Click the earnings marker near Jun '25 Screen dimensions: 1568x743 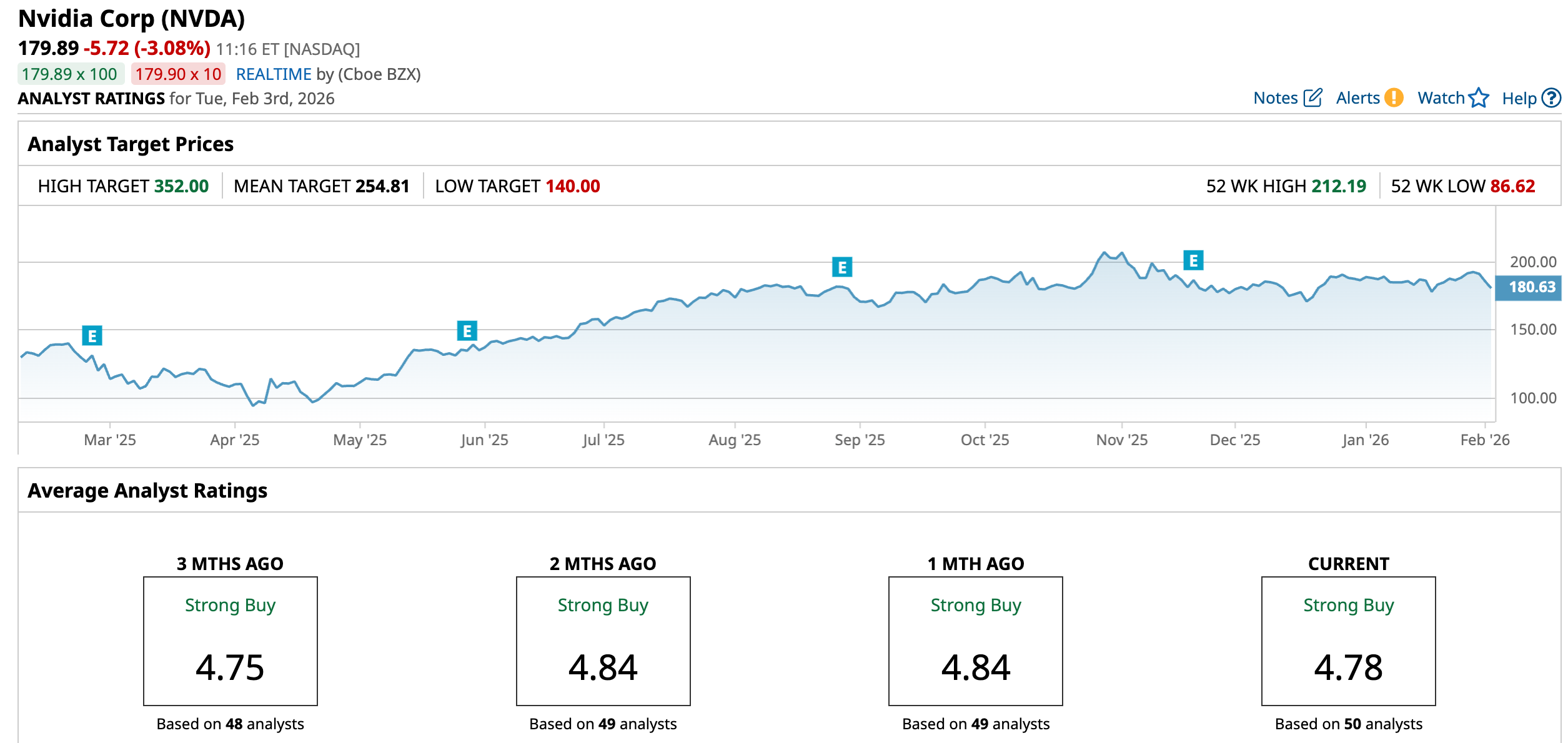(x=467, y=331)
